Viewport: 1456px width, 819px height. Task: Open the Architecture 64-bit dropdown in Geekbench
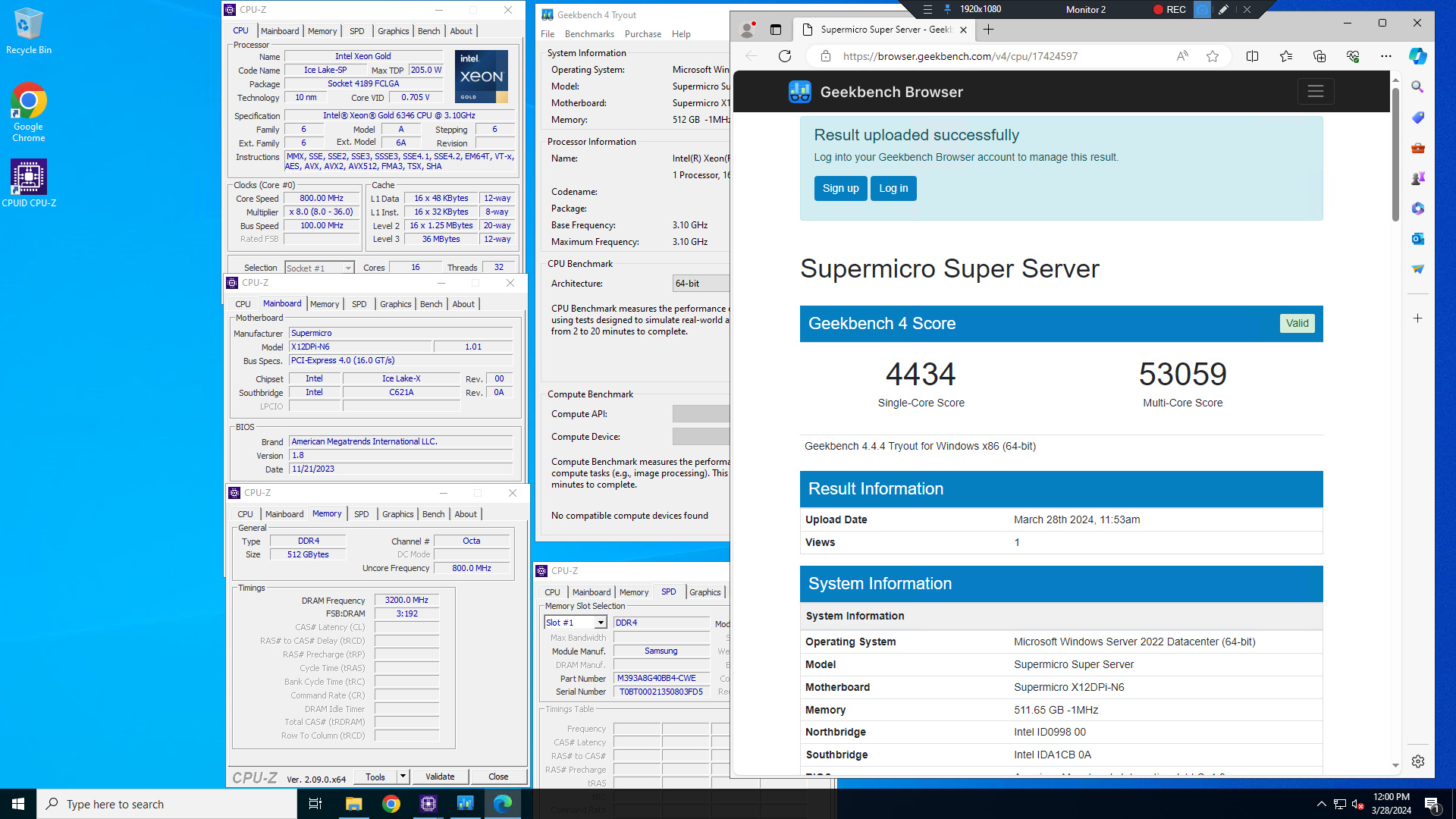click(701, 284)
